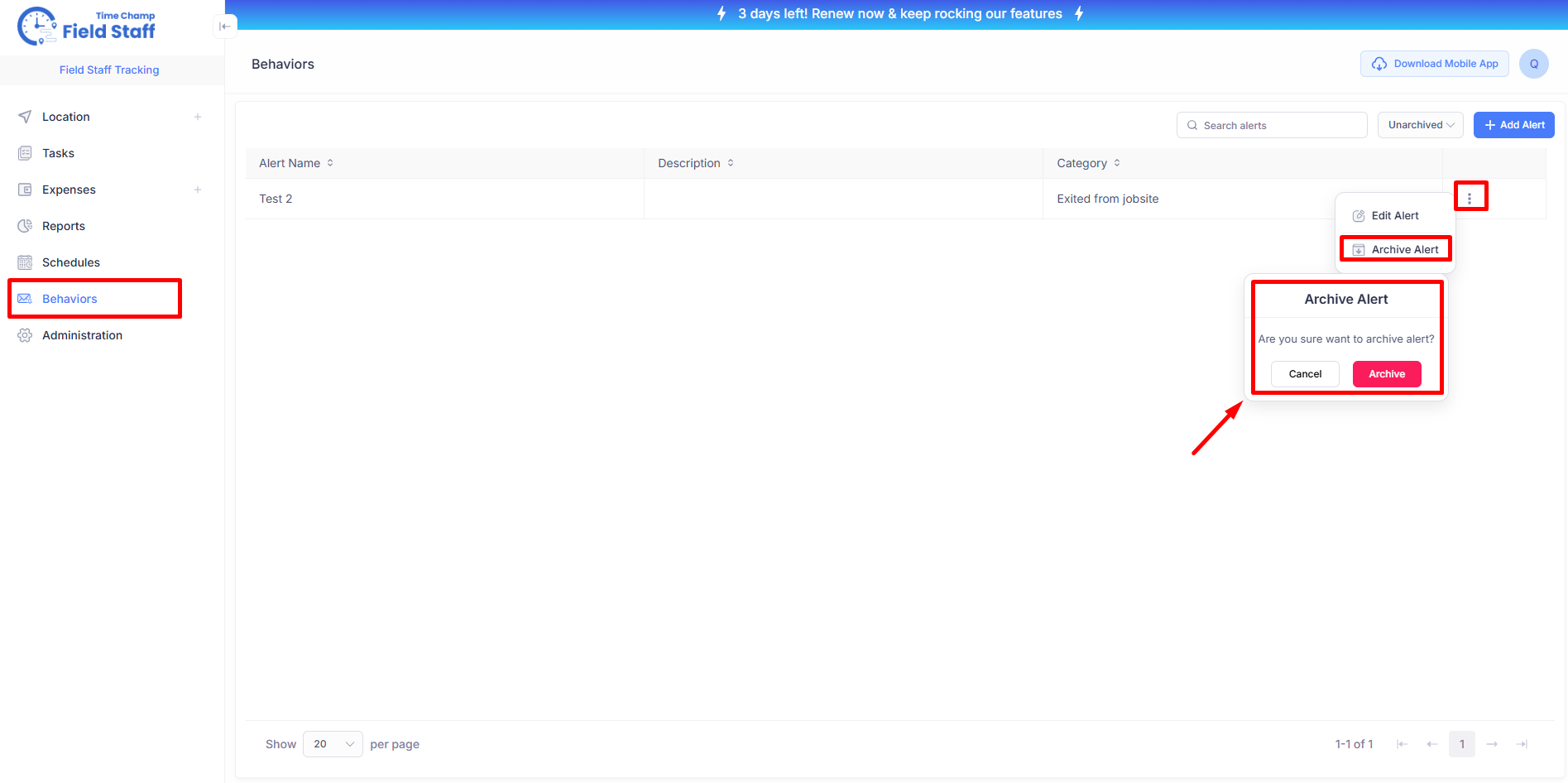Click the Behaviors envelope chart icon

coord(25,299)
